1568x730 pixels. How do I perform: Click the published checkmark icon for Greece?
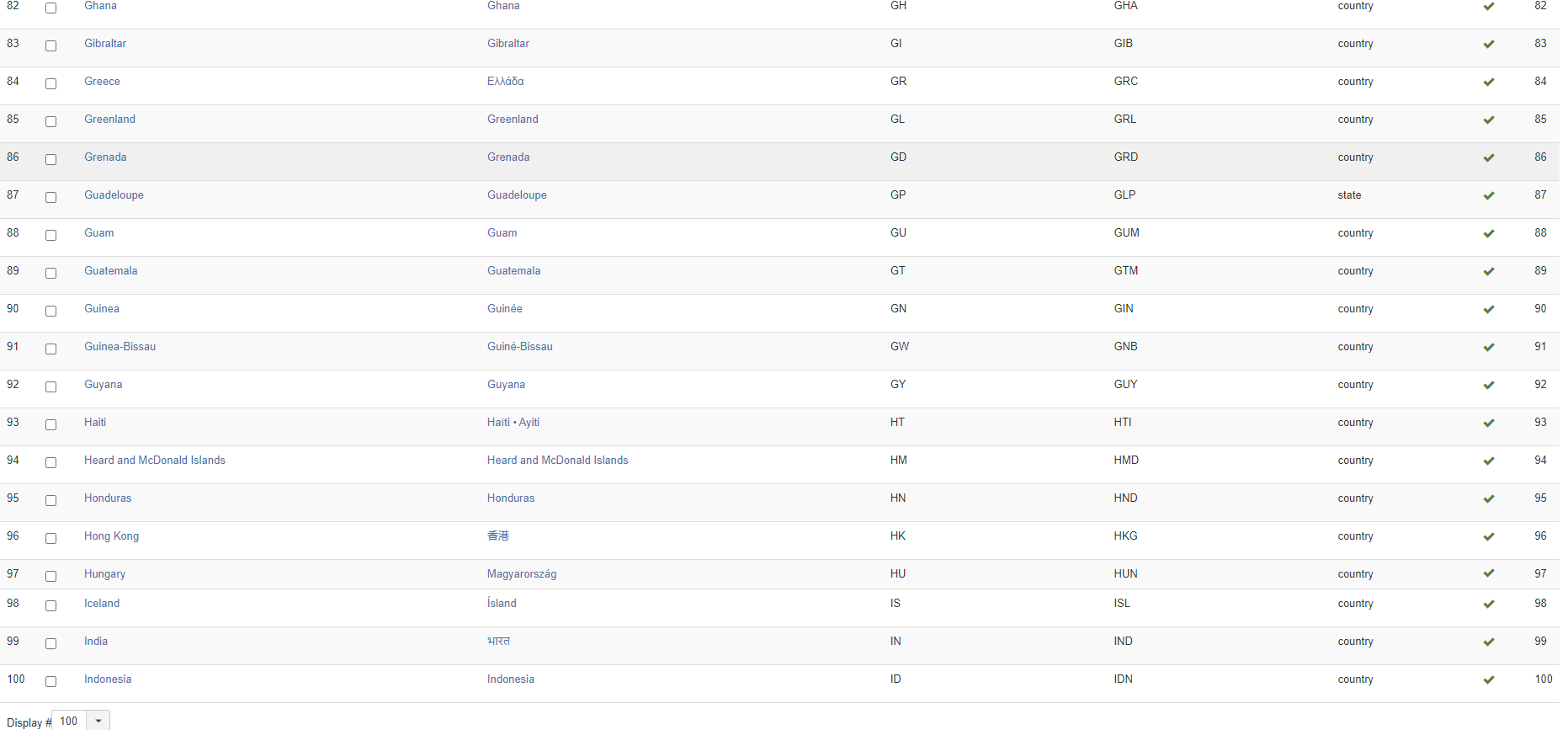pyautogui.click(x=1488, y=83)
